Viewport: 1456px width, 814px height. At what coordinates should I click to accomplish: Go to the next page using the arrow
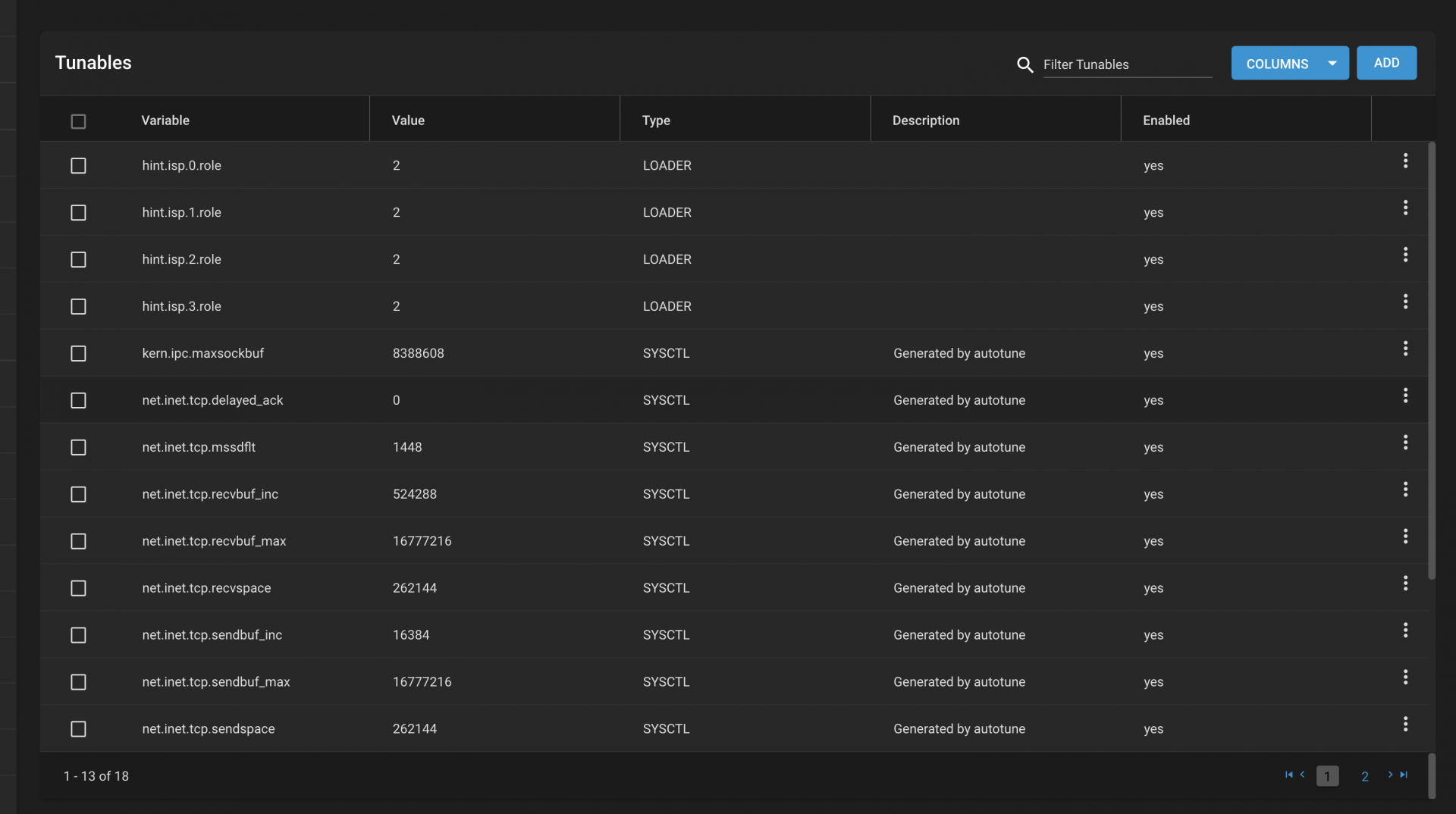click(1390, 775)
